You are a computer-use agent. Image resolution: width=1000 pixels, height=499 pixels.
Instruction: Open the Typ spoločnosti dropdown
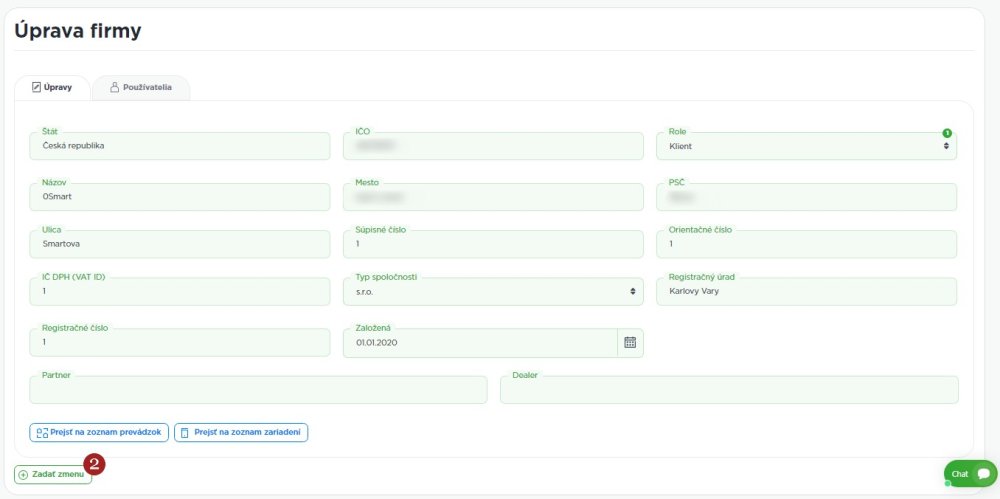coord(493,291)
